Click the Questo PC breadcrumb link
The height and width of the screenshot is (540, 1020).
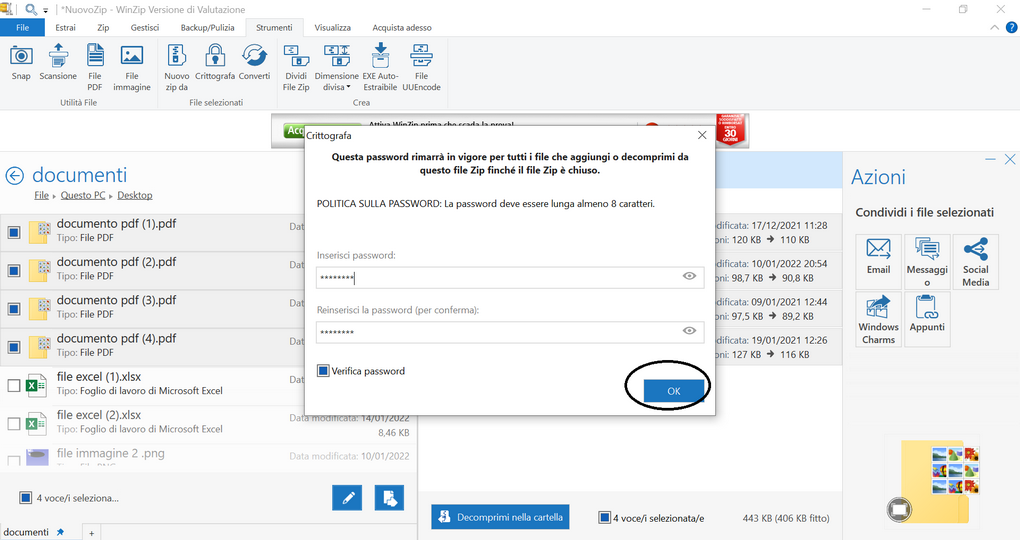[83, 195]
